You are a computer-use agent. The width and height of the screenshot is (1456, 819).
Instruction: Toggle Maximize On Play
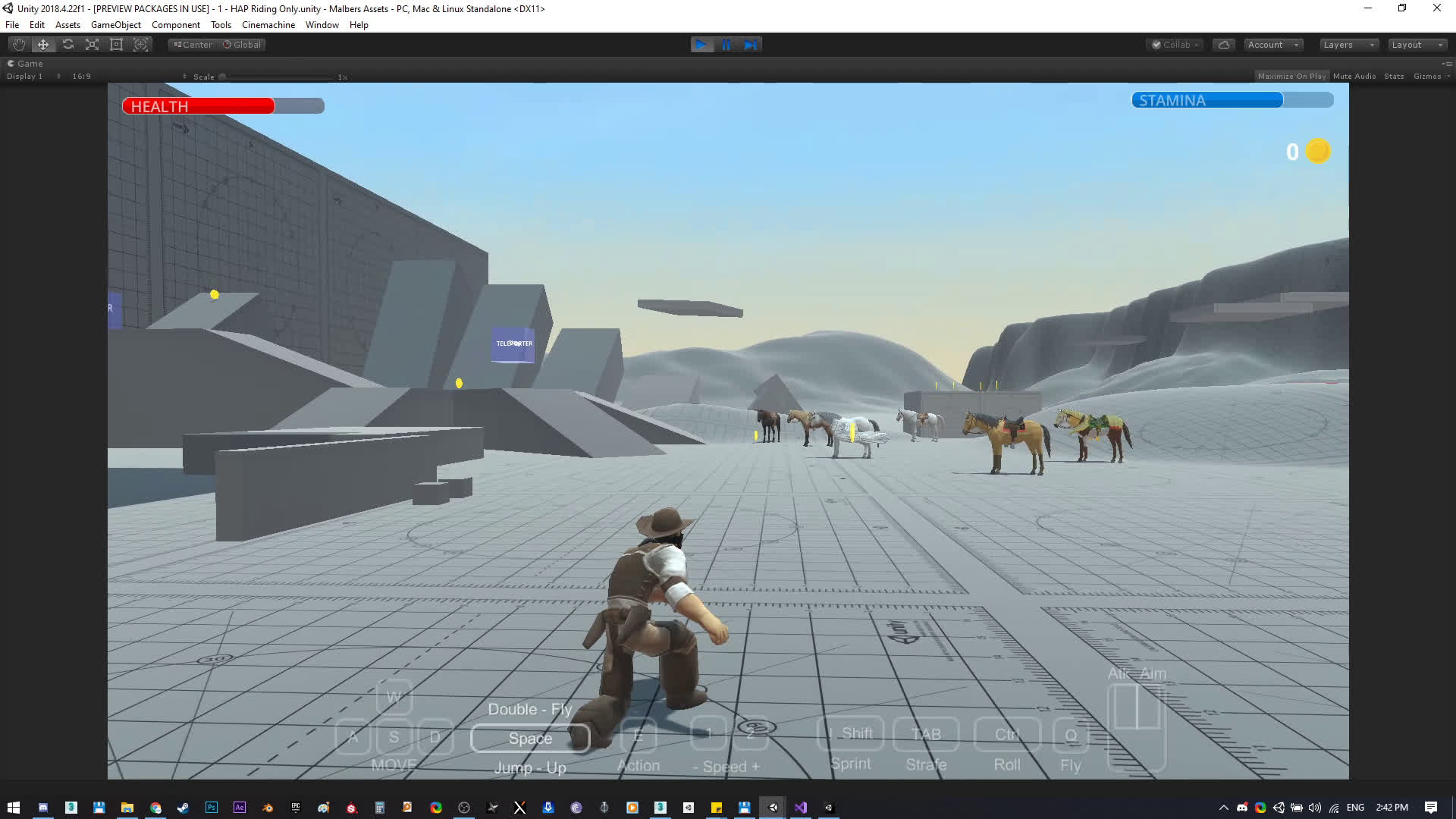[1291, 76]
